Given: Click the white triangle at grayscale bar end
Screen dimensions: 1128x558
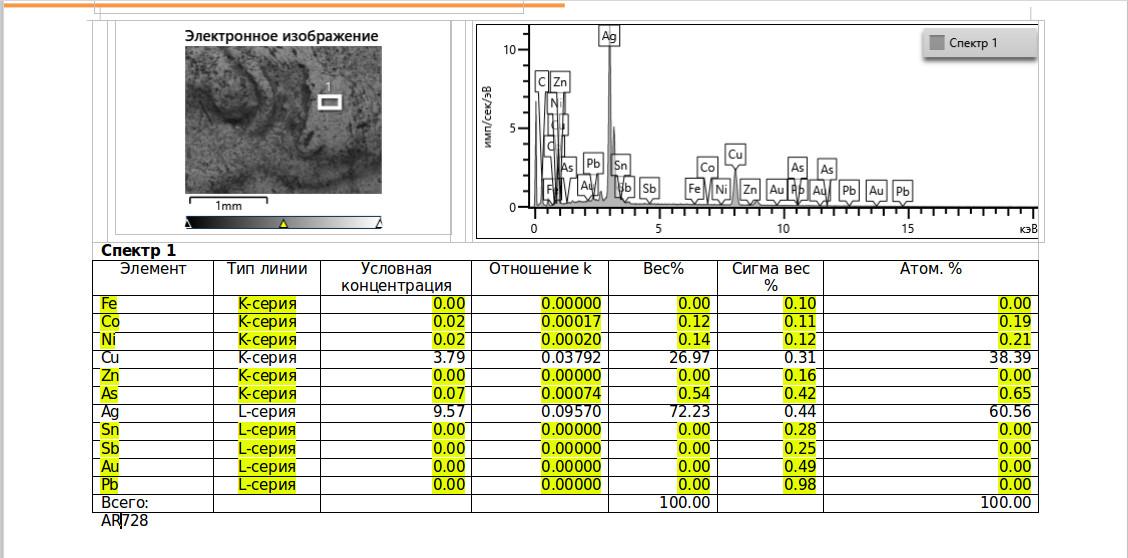Looking at the screenshot, I should click(378, 224).
